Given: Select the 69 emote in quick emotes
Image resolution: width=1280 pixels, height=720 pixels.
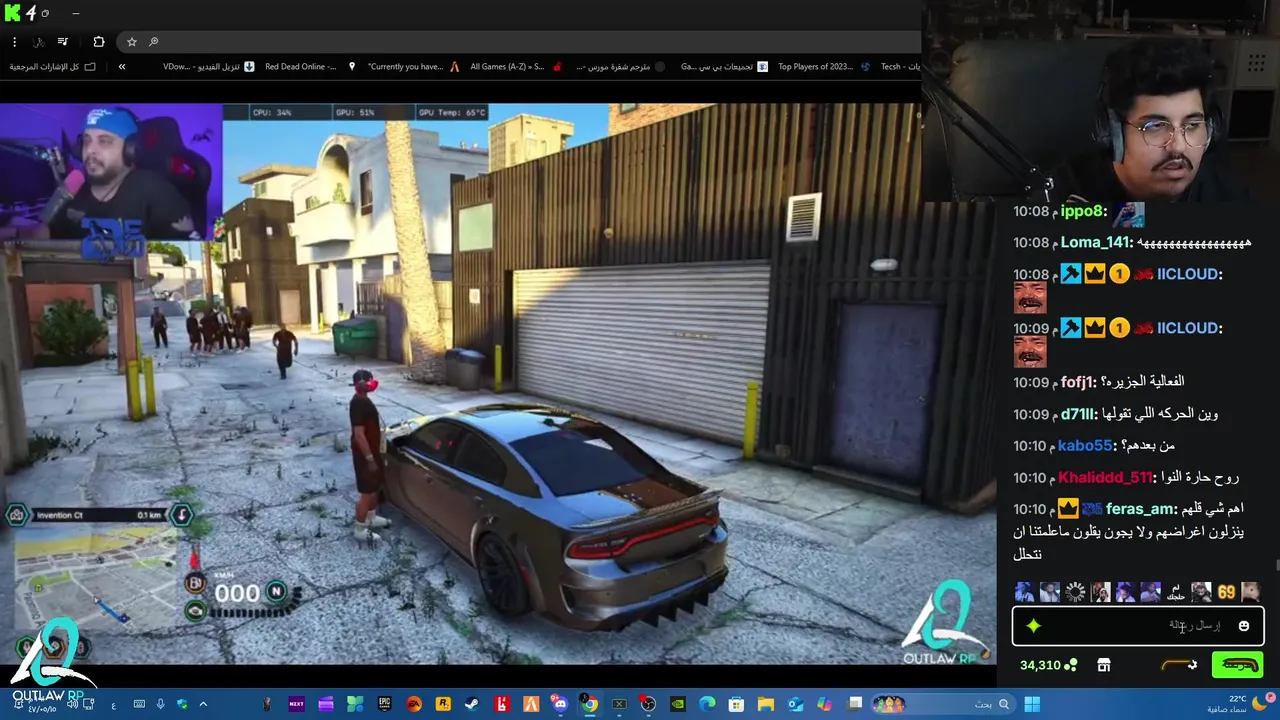Looking at the screenshot, I should (x=1226, y=592).
